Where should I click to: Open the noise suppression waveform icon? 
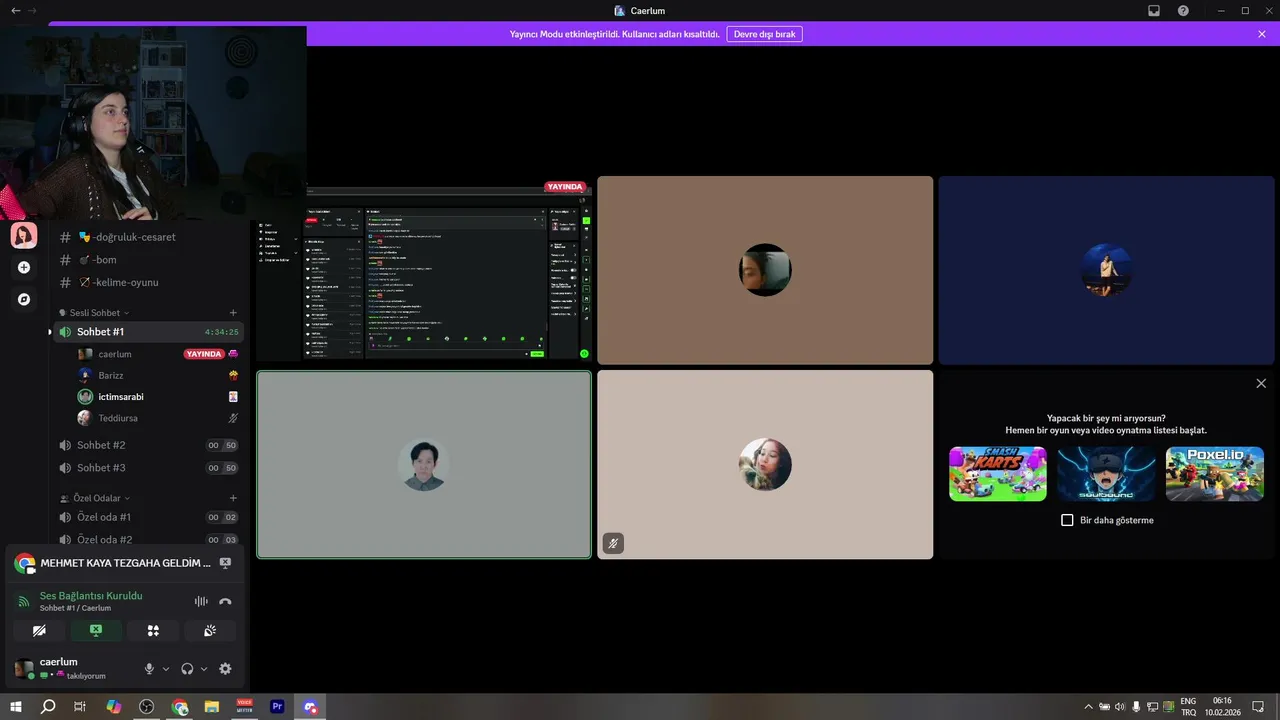[201, 601]
